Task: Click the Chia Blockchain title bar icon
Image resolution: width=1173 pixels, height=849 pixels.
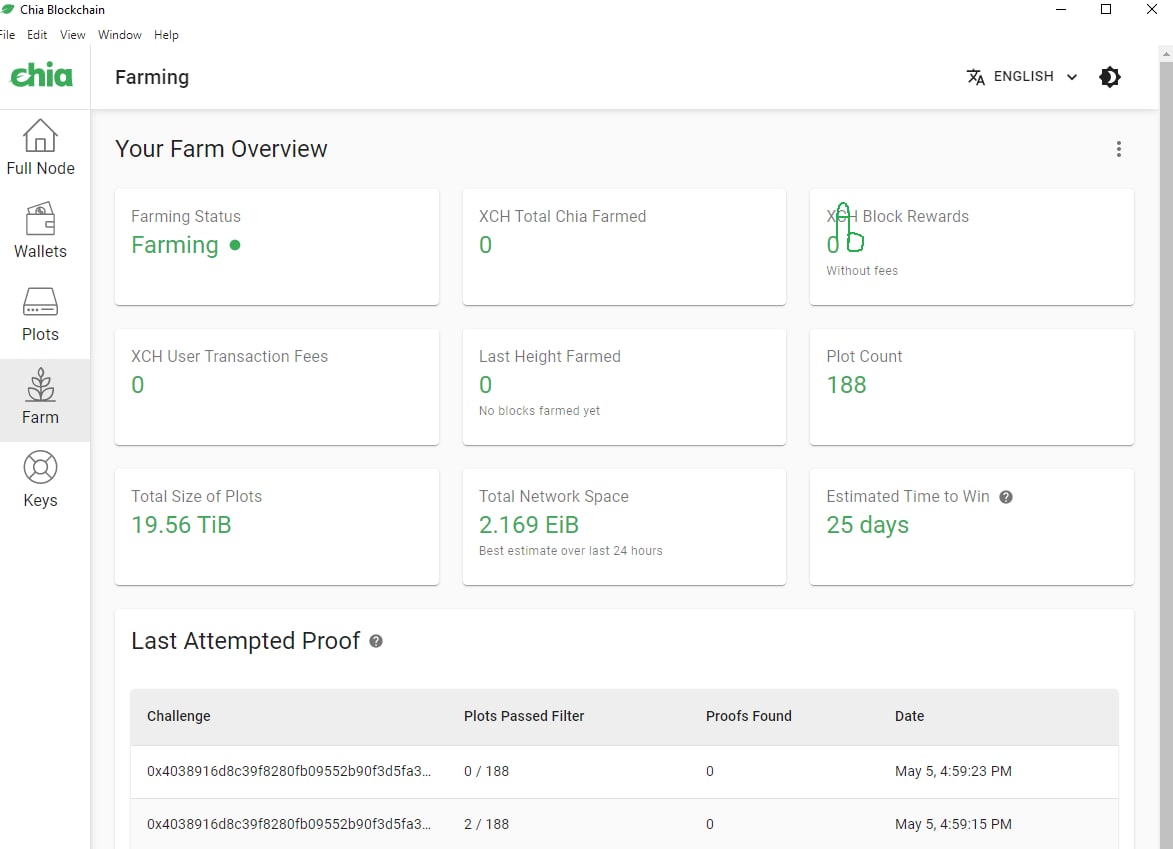Action: coord(7,9)
